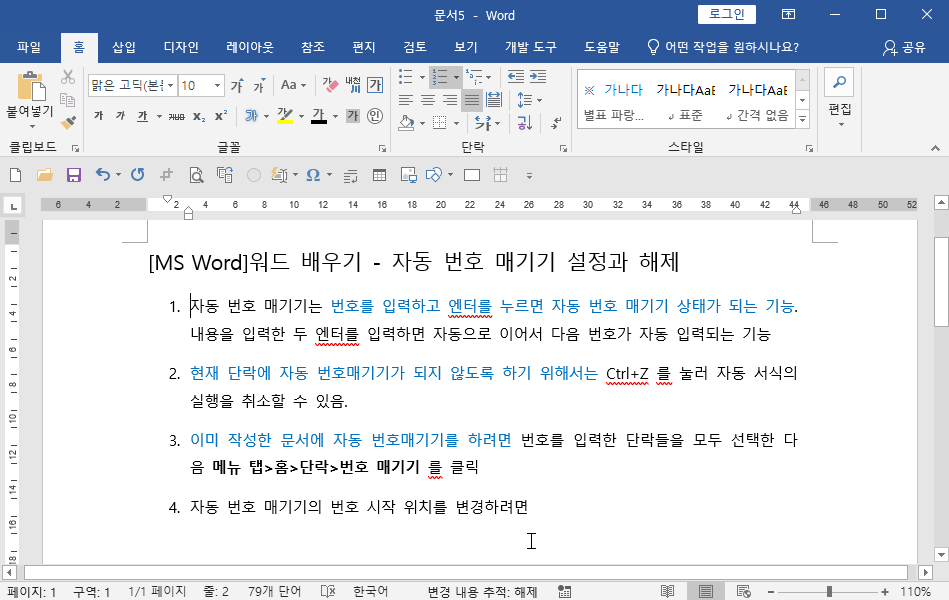Save the document with the floppy icon
Screen dimensions: 949x600
74,176
